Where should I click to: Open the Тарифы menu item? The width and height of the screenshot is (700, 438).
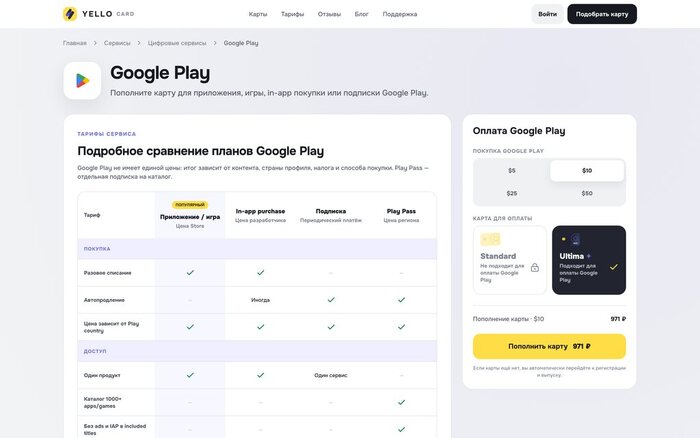292,14
